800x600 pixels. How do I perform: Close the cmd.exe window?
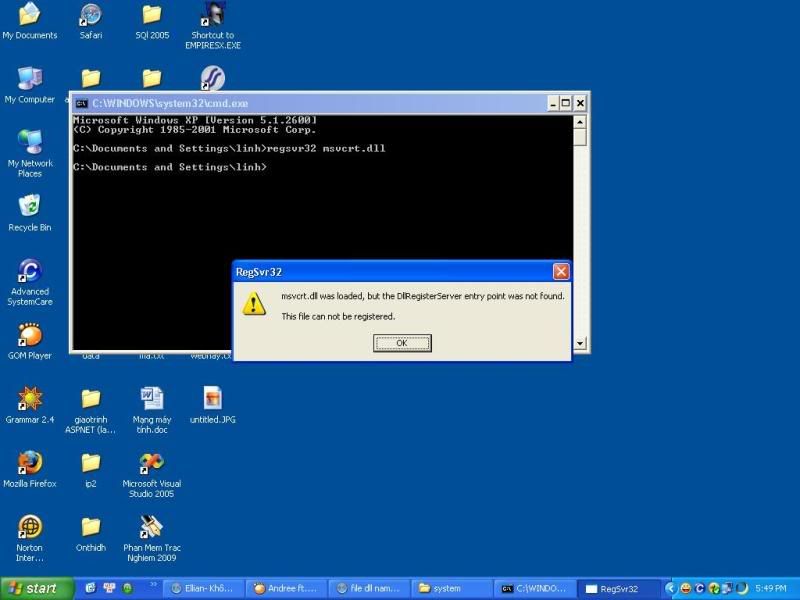click(580, 104)
